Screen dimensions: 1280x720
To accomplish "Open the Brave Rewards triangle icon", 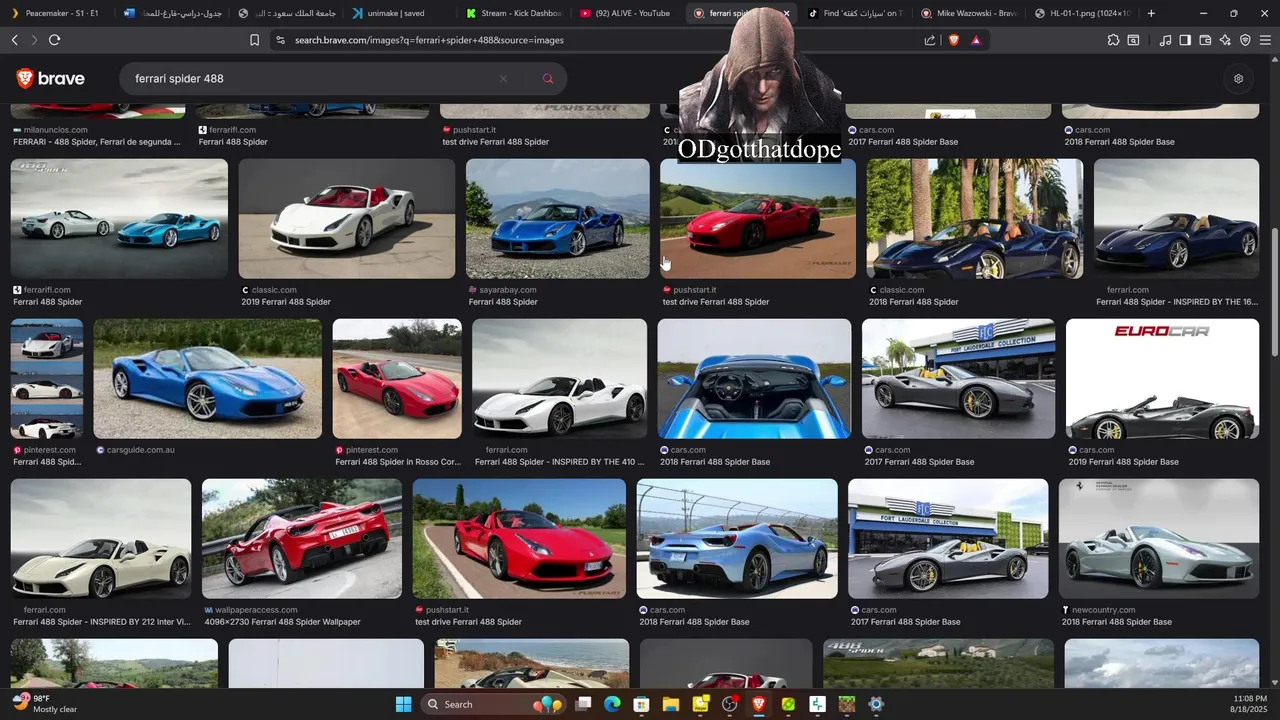I will [x=976, y=40].
